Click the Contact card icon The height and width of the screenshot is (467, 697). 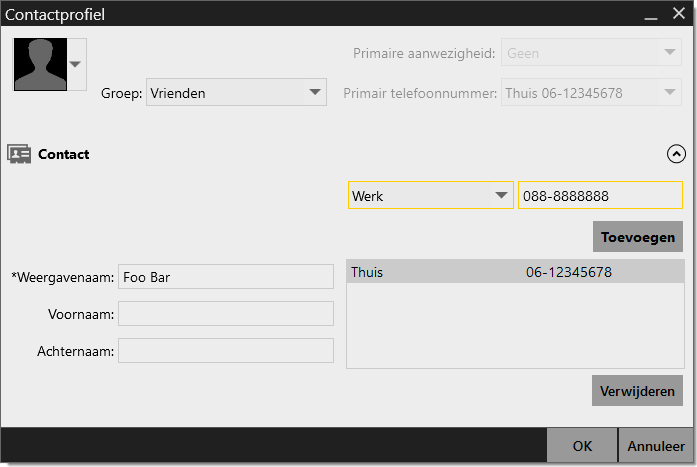tap(19, 154)
